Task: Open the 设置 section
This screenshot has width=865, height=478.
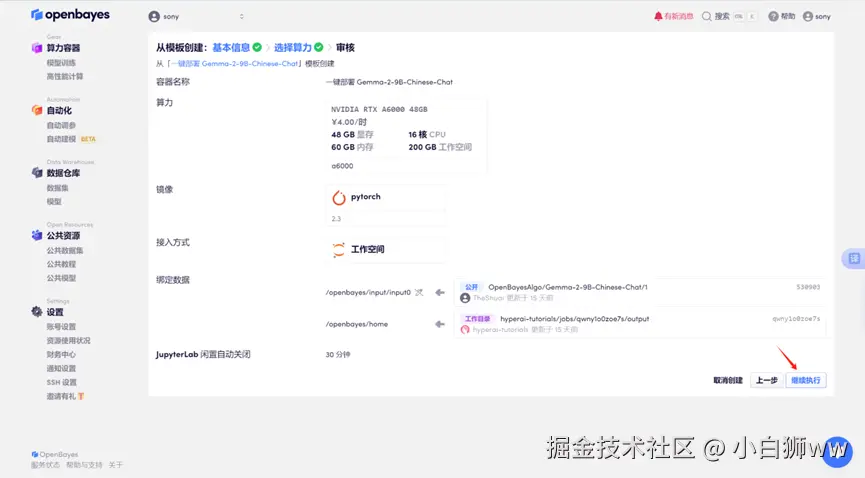Action: [55, 312]
